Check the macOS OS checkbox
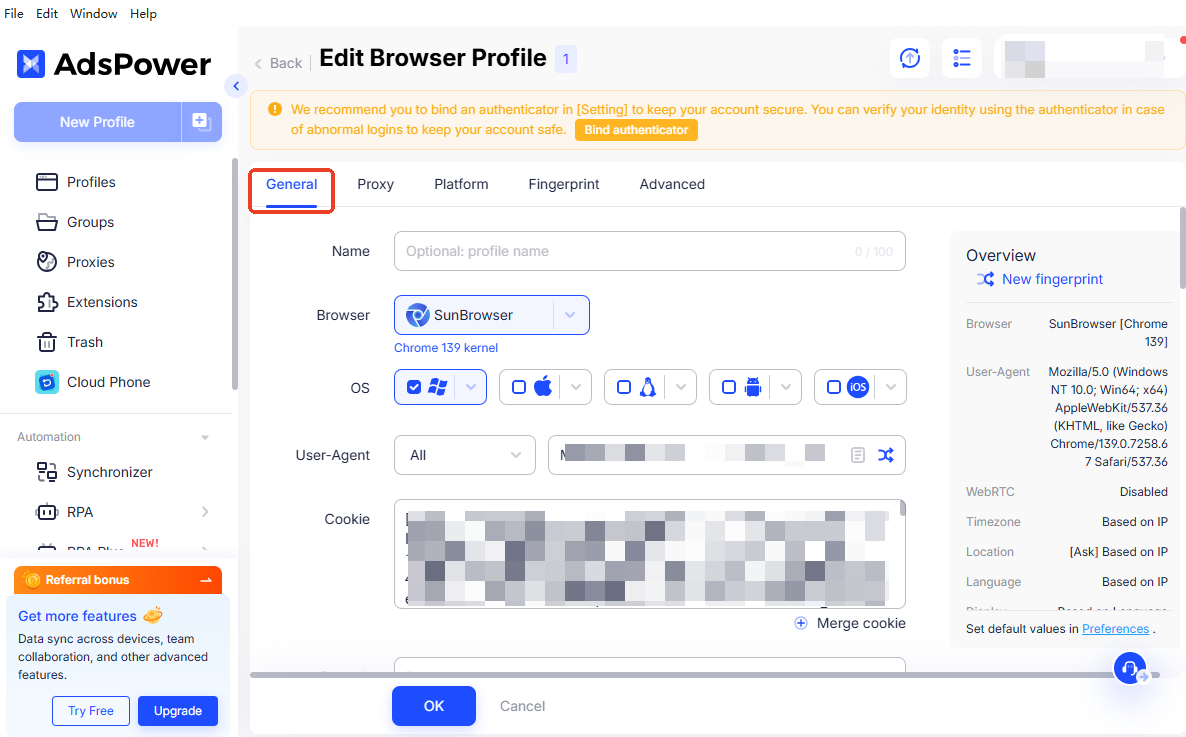Viewport: 1186px width, 737px height. (x=519, y=387)
